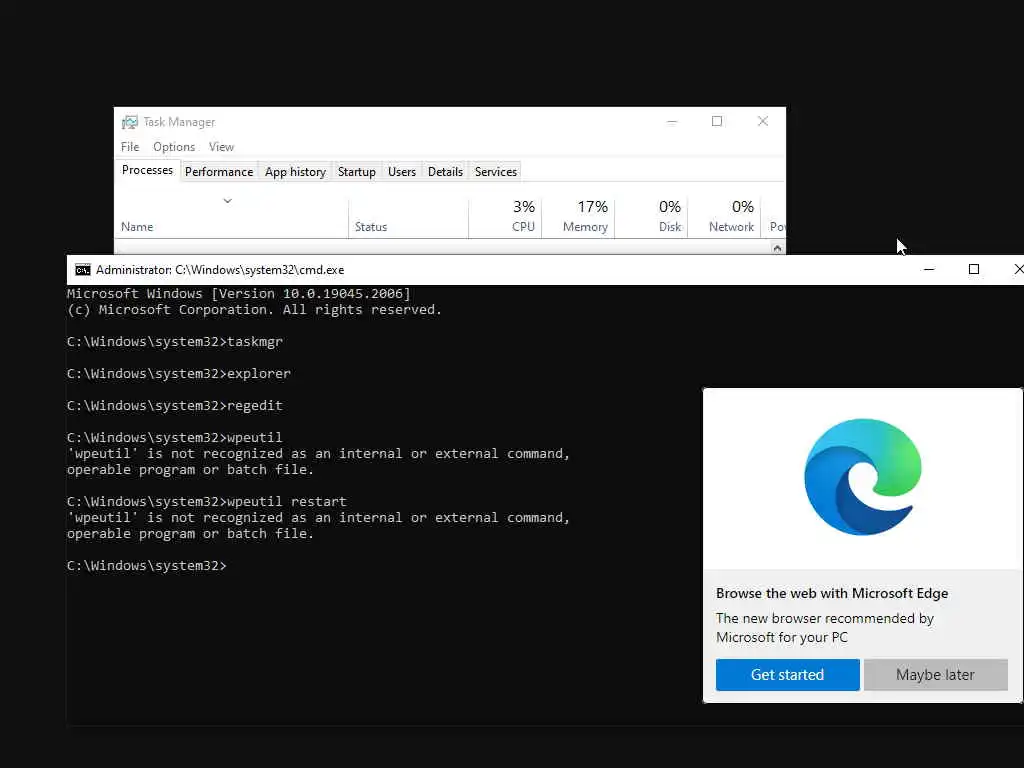Sort by the Memory column header

[578, 219]
